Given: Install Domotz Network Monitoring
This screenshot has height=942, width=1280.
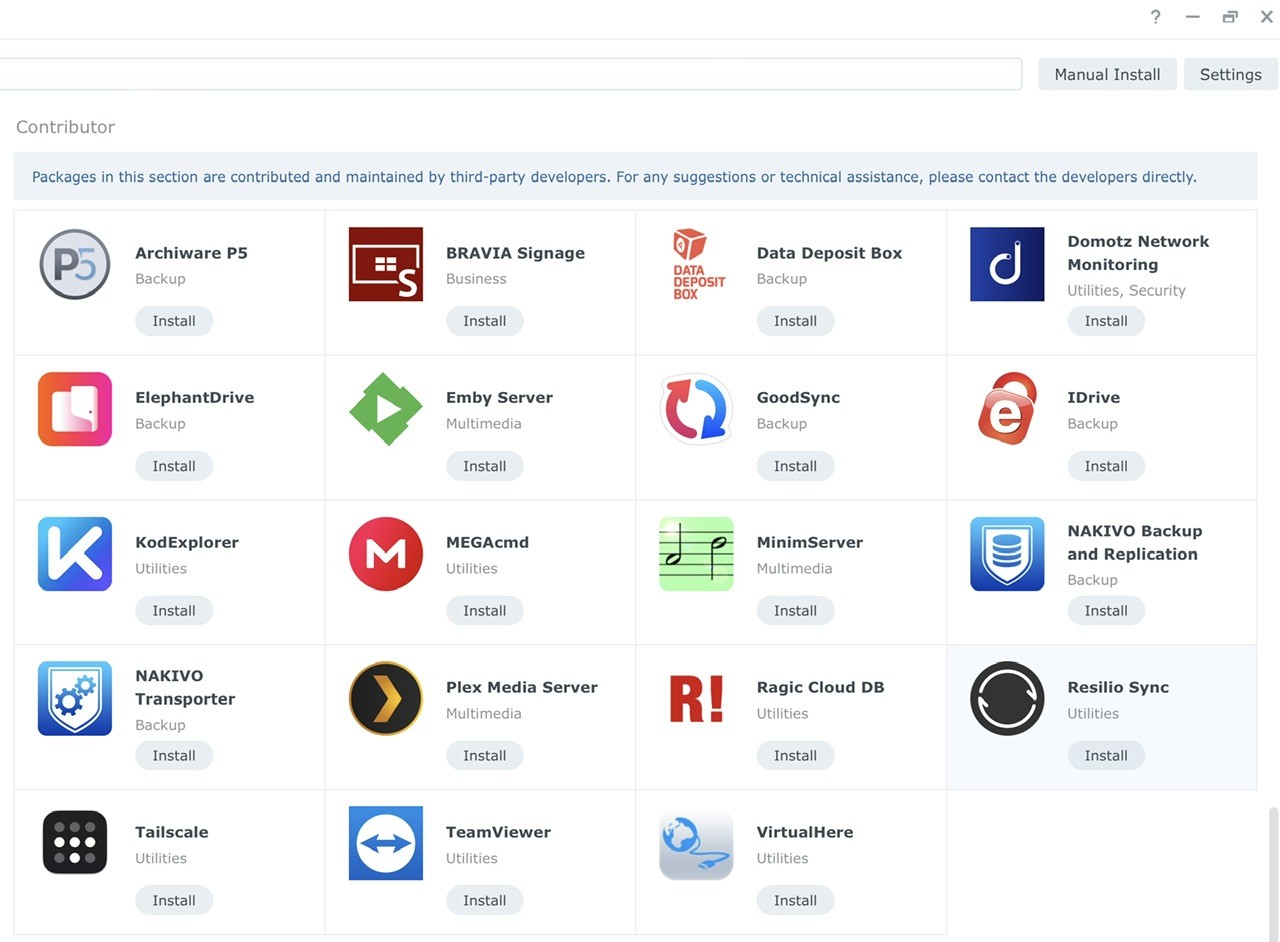Looking at the screenshot, I should tap(1106, 321).
